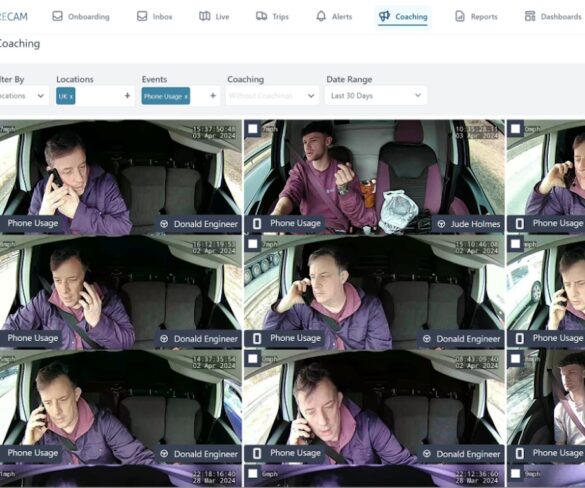
Task: Click steering wheel icon beside Jude Holmes
Action: point(441,224)
